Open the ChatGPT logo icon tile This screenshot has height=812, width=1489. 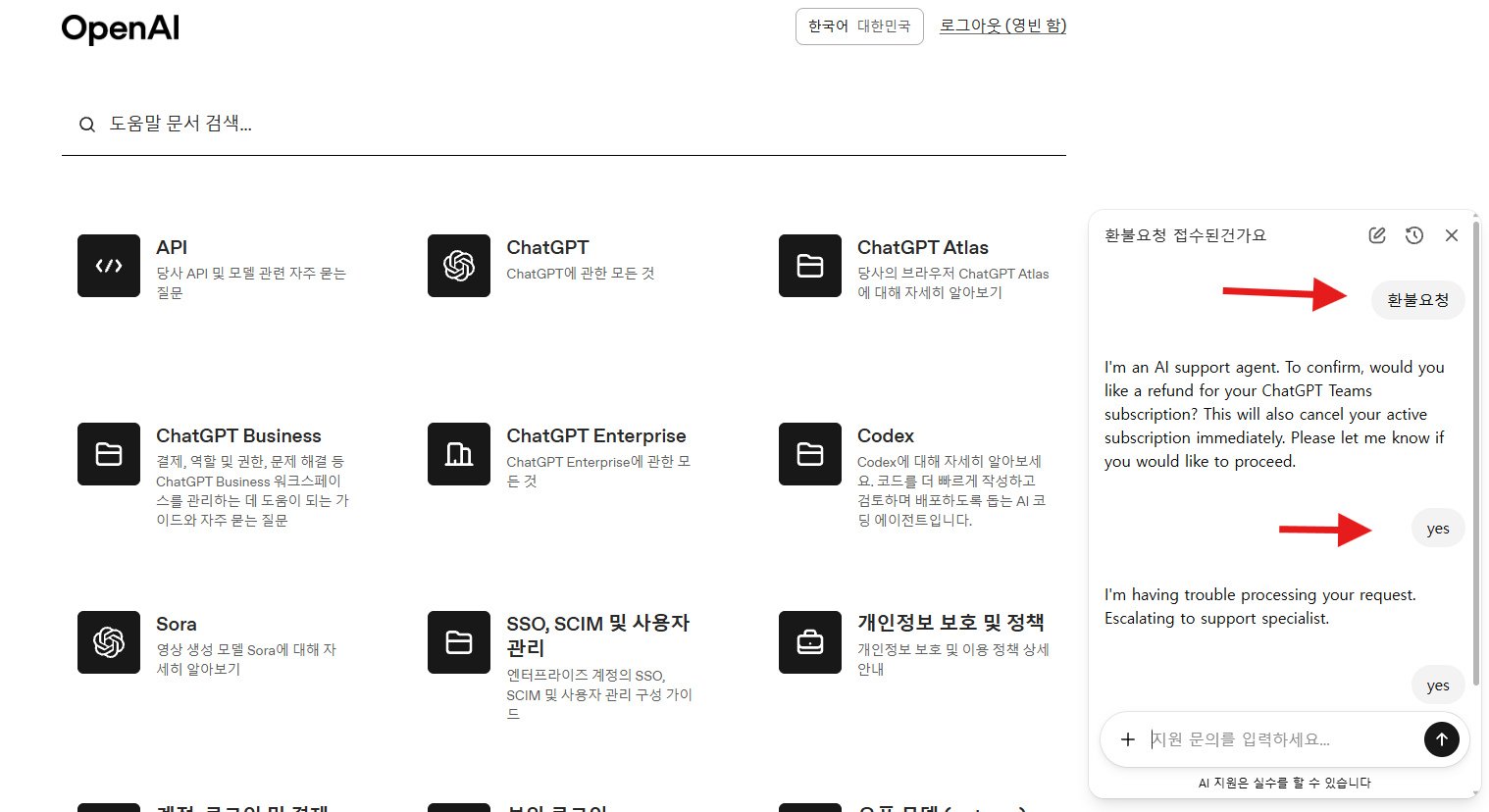(459, 266)
